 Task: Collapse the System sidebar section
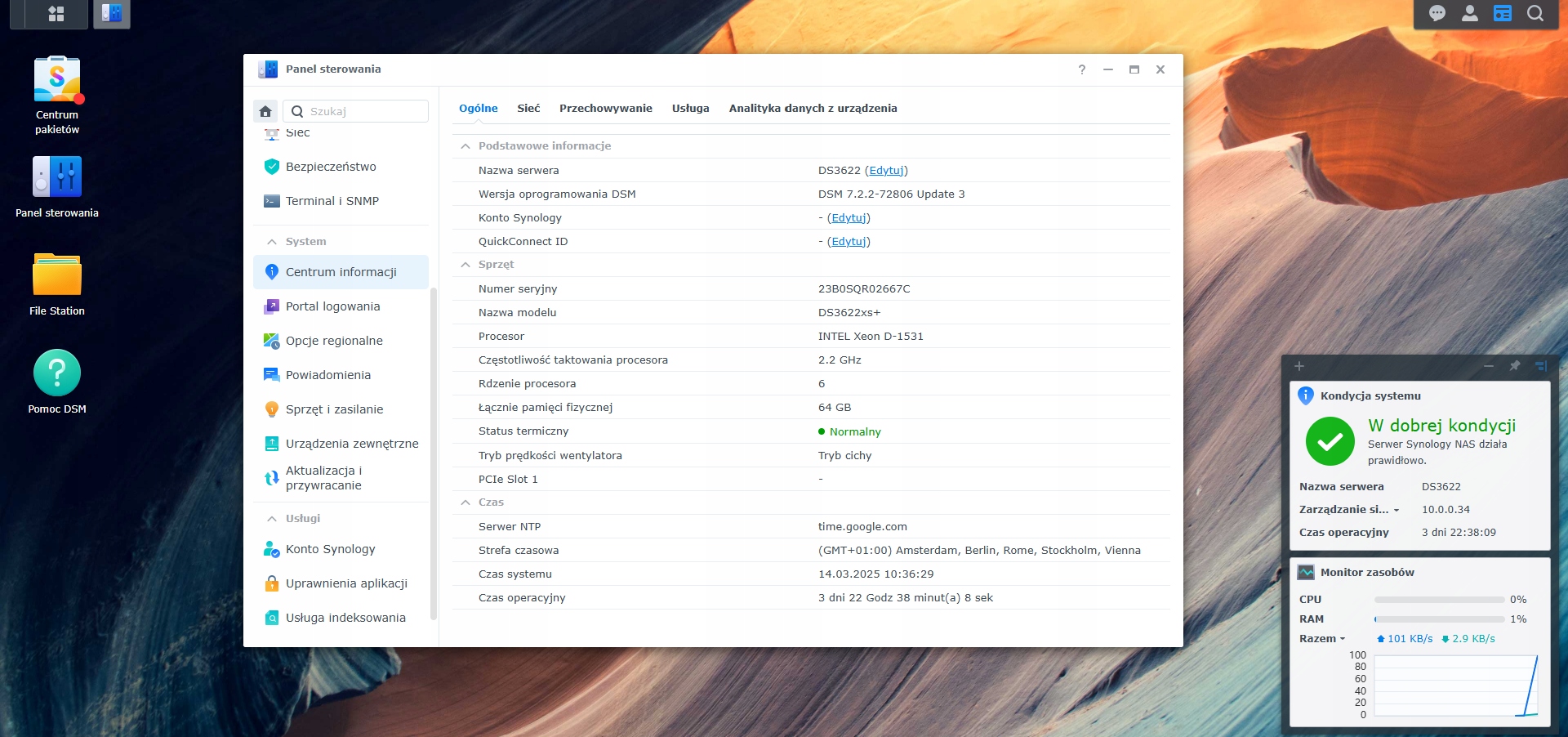pyautogui.click(x=272, y=242)
